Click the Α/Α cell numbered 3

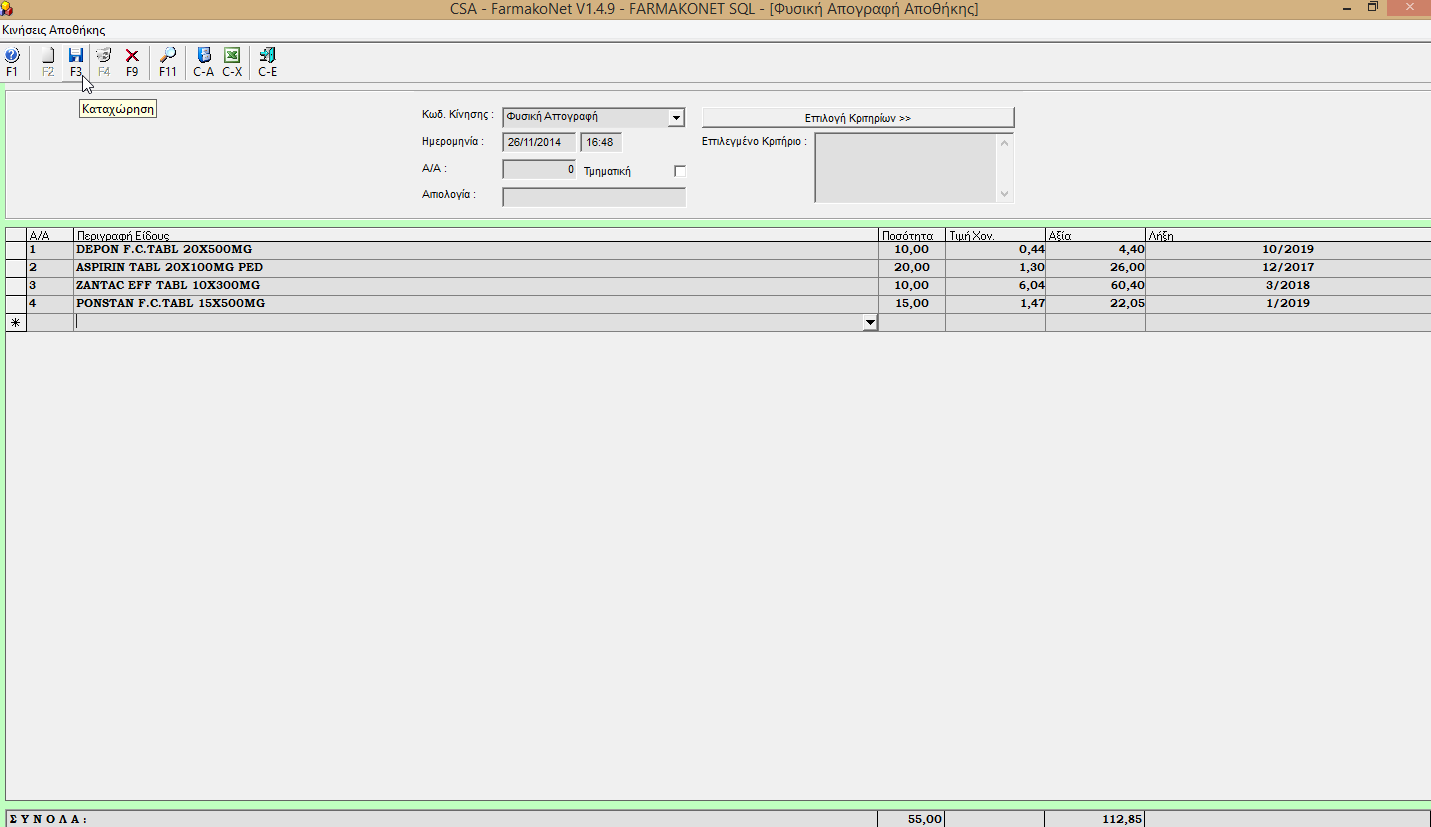(50, 286)
